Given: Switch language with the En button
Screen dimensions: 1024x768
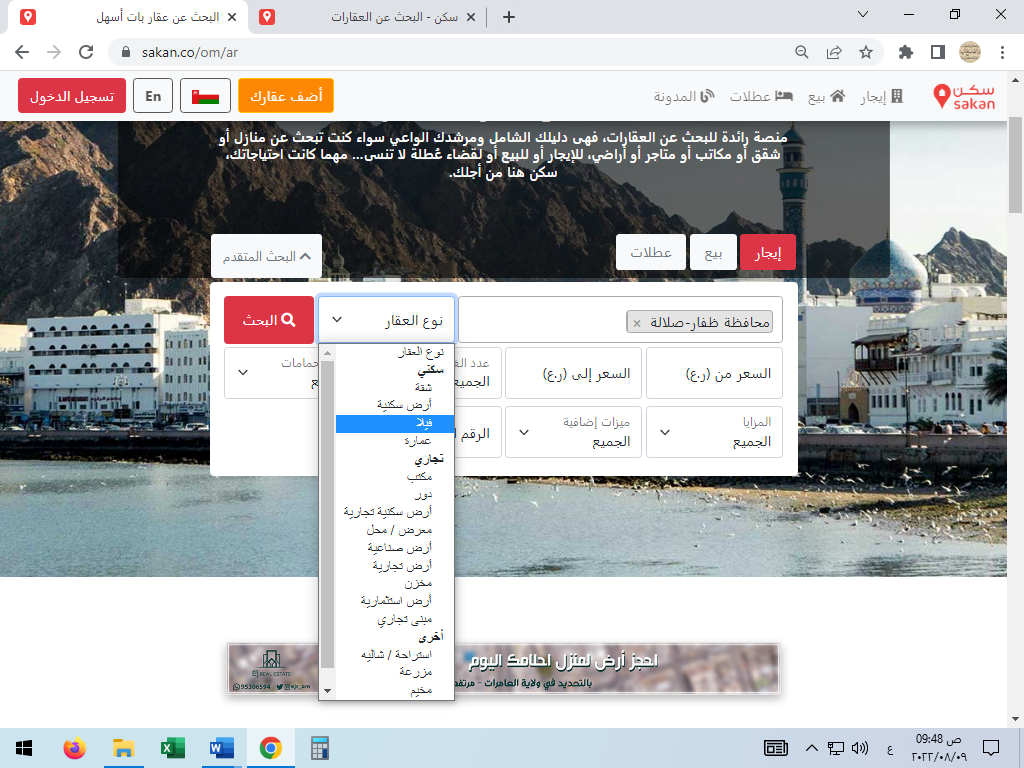Looking at the screenshot, I should pyautogui.click(x=153, y=96).
